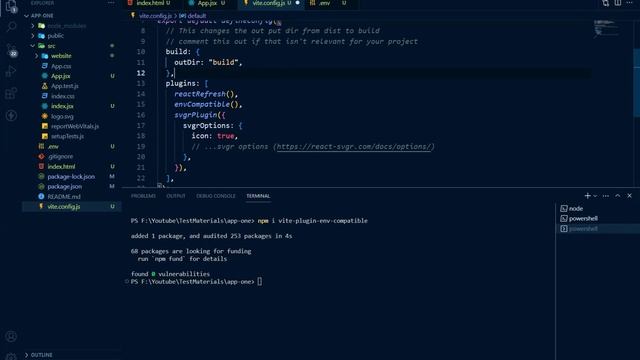Open launch profile dropdown beside new terminal

click(x=595, y=196)
